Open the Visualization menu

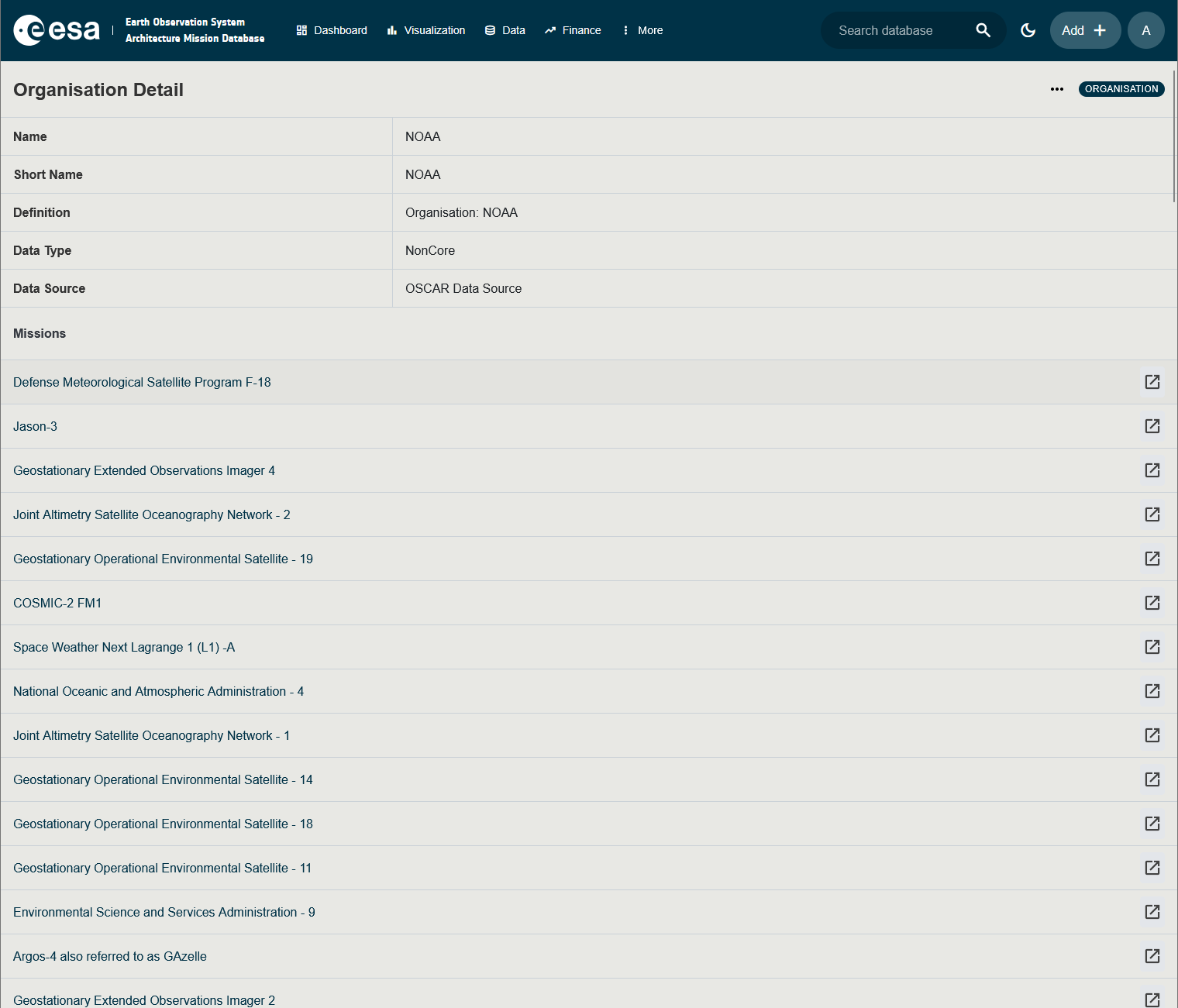point(426,30)
